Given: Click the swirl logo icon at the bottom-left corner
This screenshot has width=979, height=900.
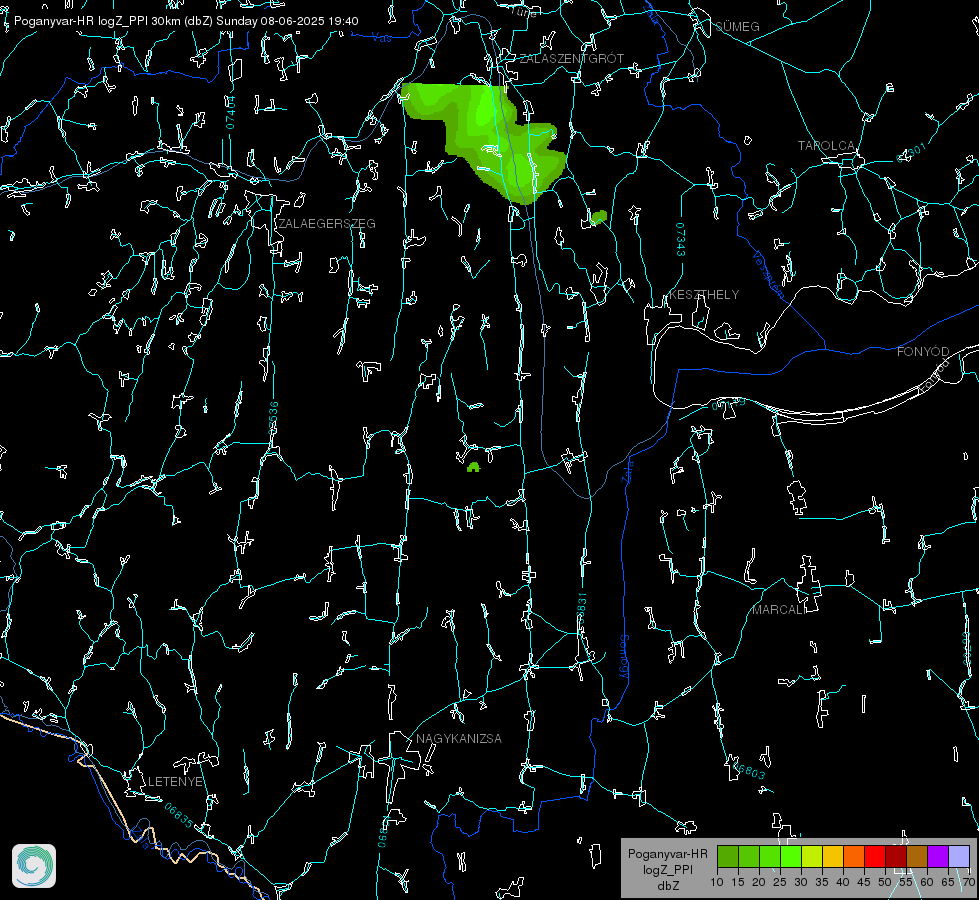Looking at the screenshot, I should (34, 866).
